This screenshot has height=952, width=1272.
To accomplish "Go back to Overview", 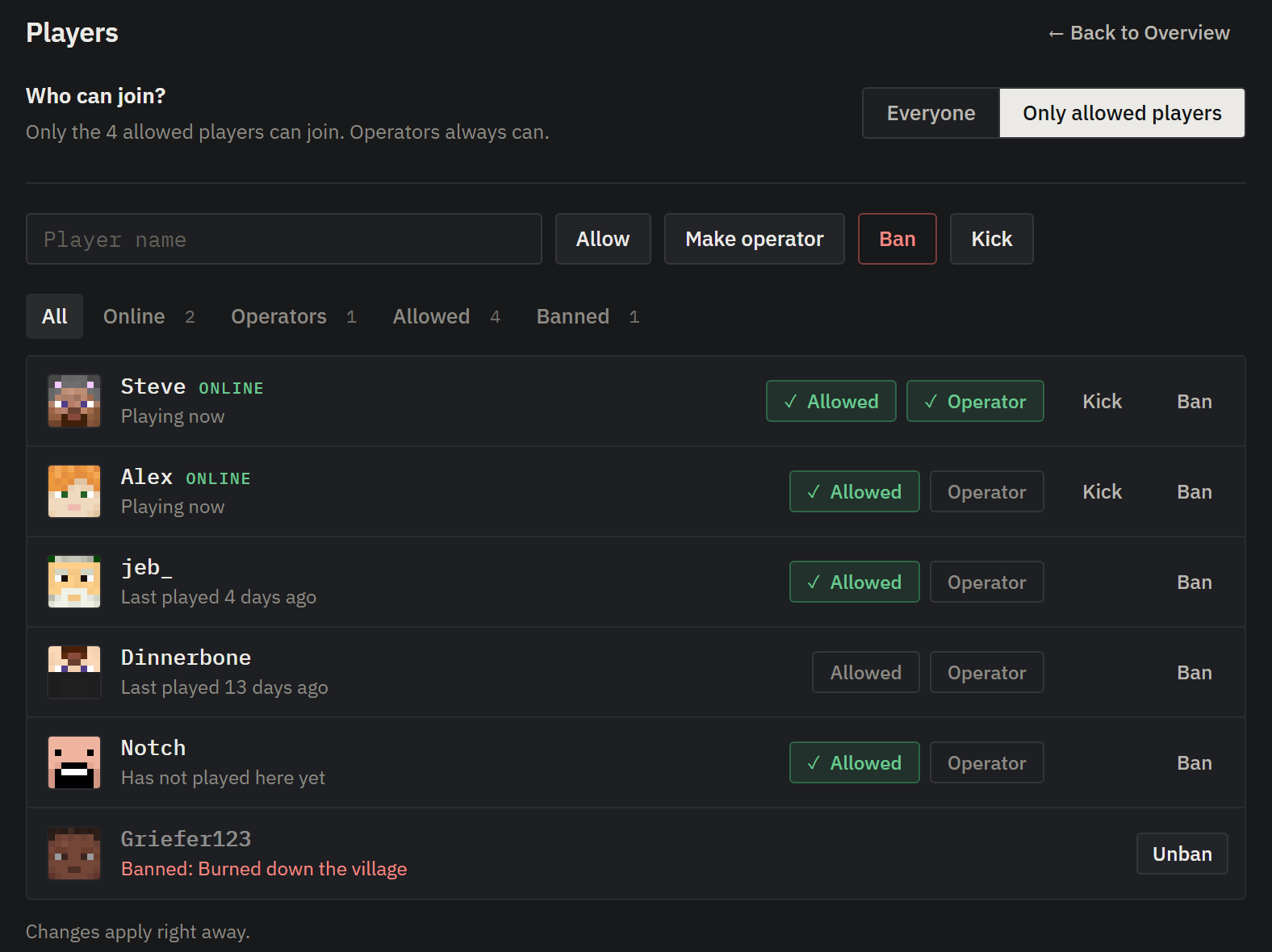I will tap(1138, 33).
